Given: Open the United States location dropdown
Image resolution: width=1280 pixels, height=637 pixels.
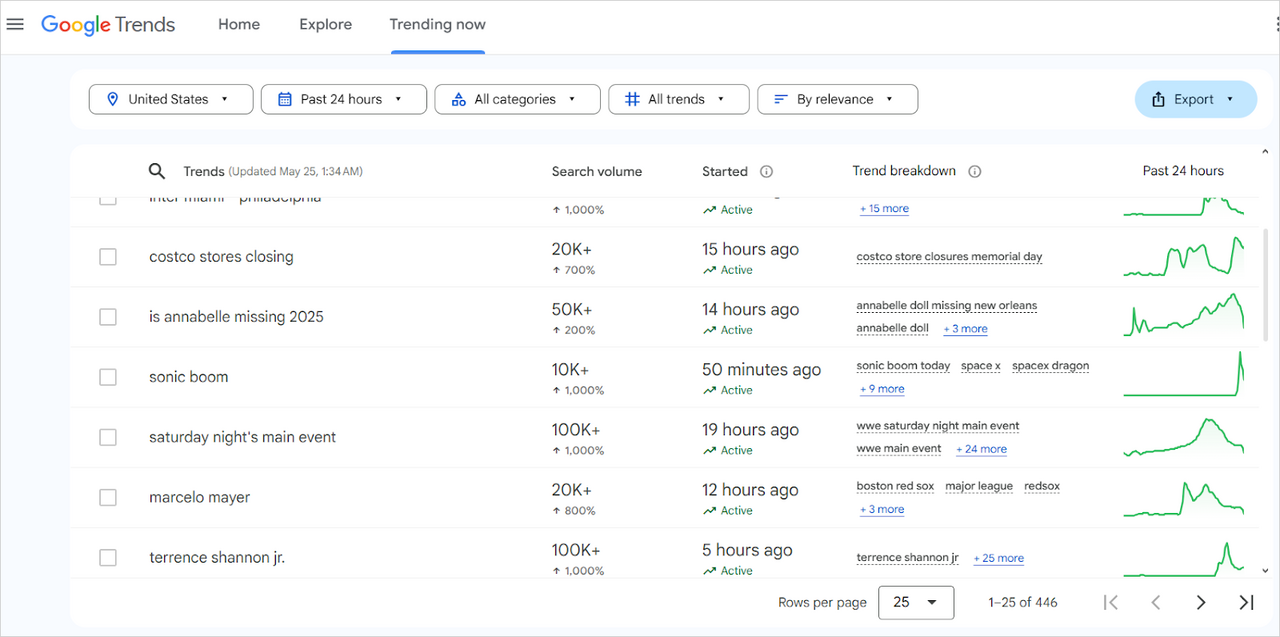Looking at the screenshot, I should click(x=170, y=99).
